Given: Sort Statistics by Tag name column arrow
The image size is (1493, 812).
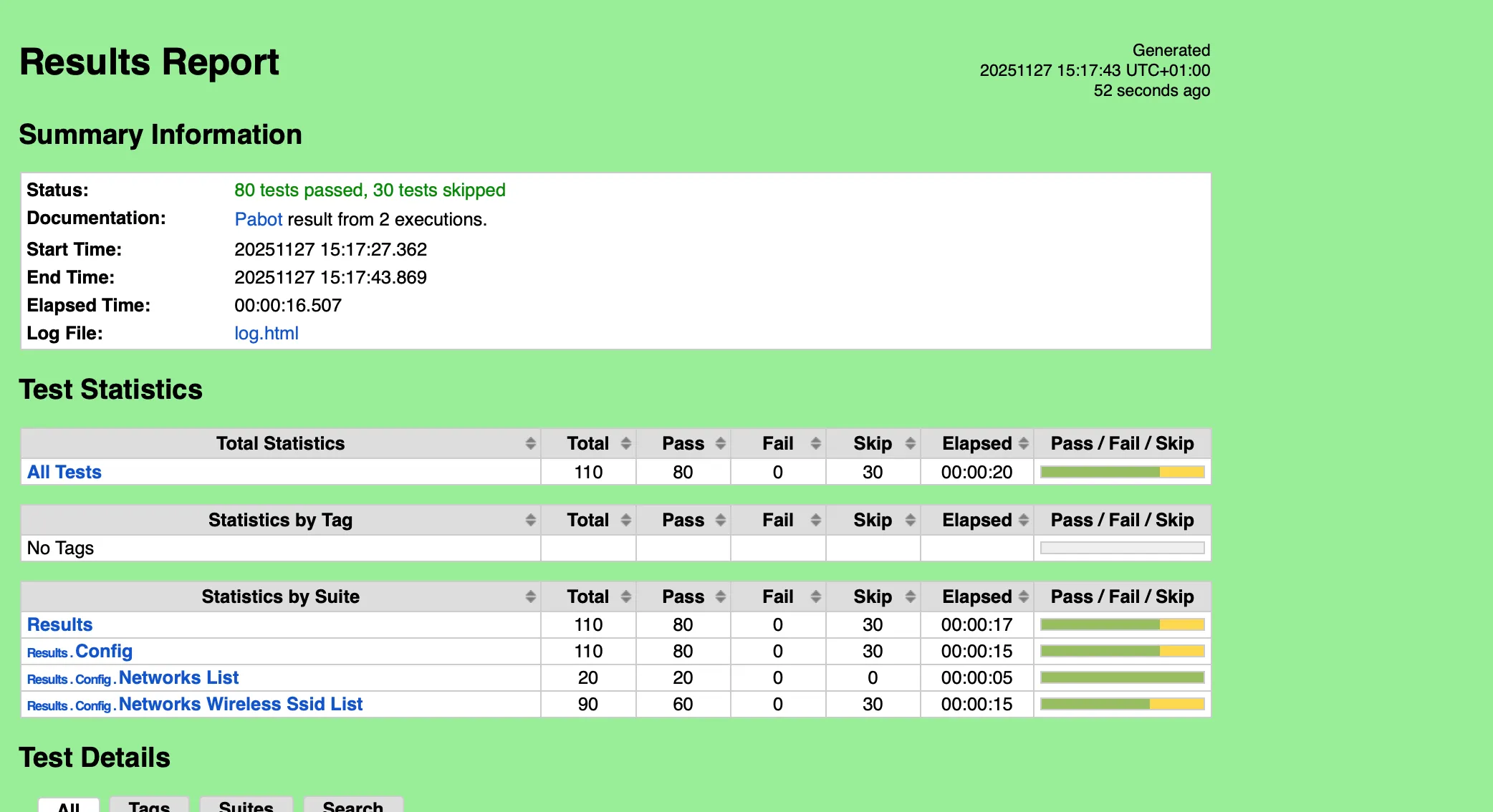Looking at the screenshot, I should tap(530, 520).
